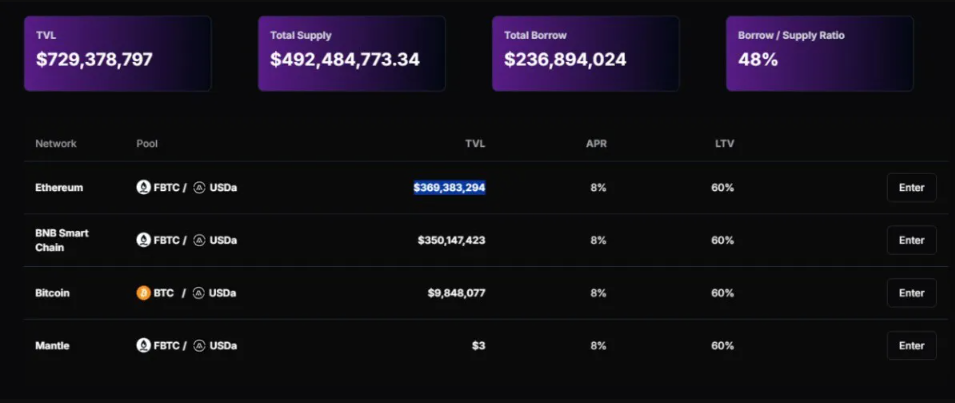This screenshot has height=403, width=955.
Task: Click the USDa icon in the Bitcoin row
Action: 199,293
